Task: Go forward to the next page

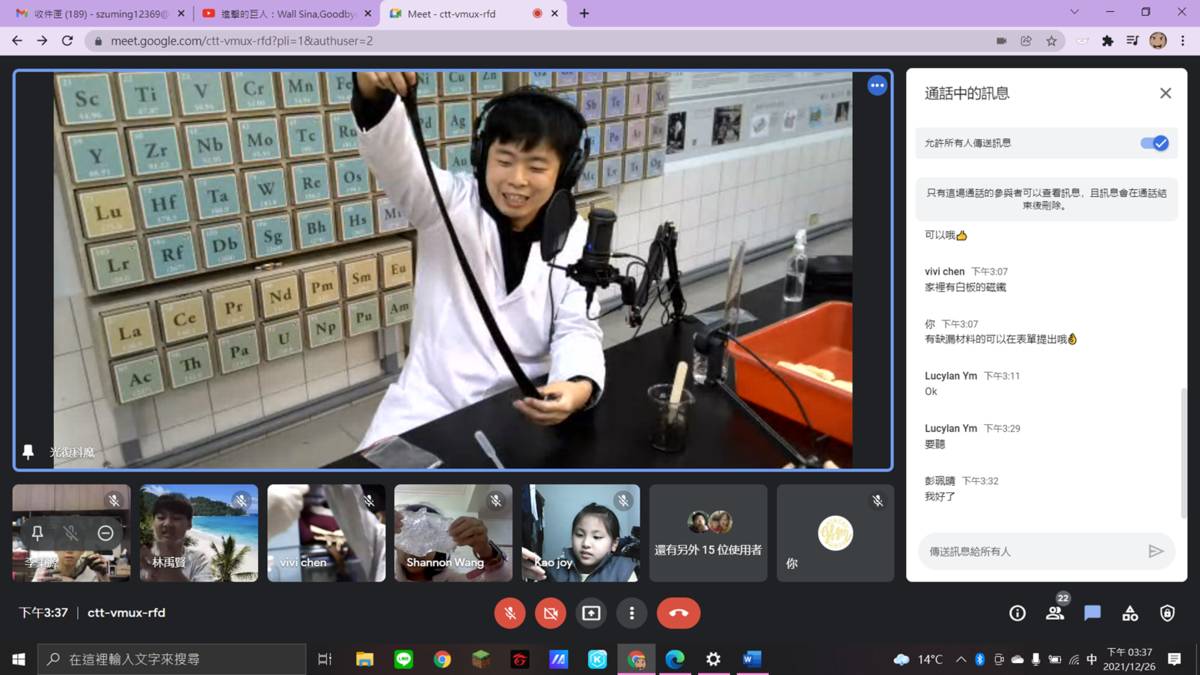Action: click(x=42, y=41)
